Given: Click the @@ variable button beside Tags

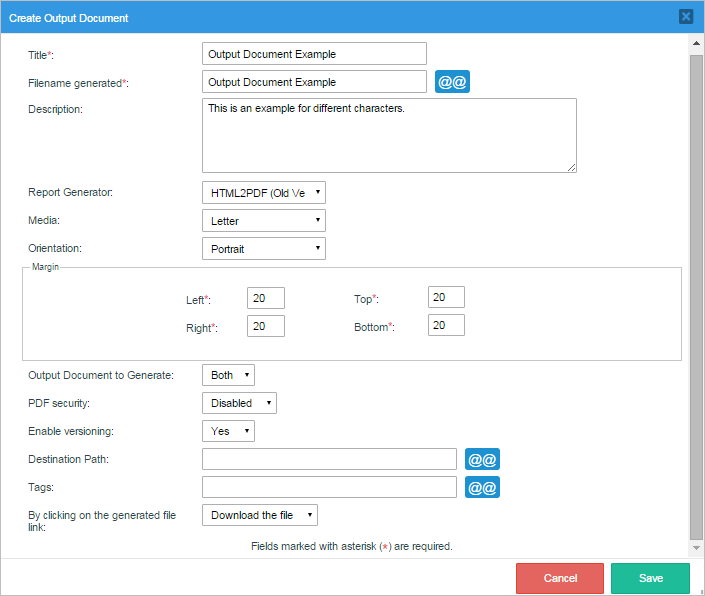Looking at the screenshot, I should point(482,487).
